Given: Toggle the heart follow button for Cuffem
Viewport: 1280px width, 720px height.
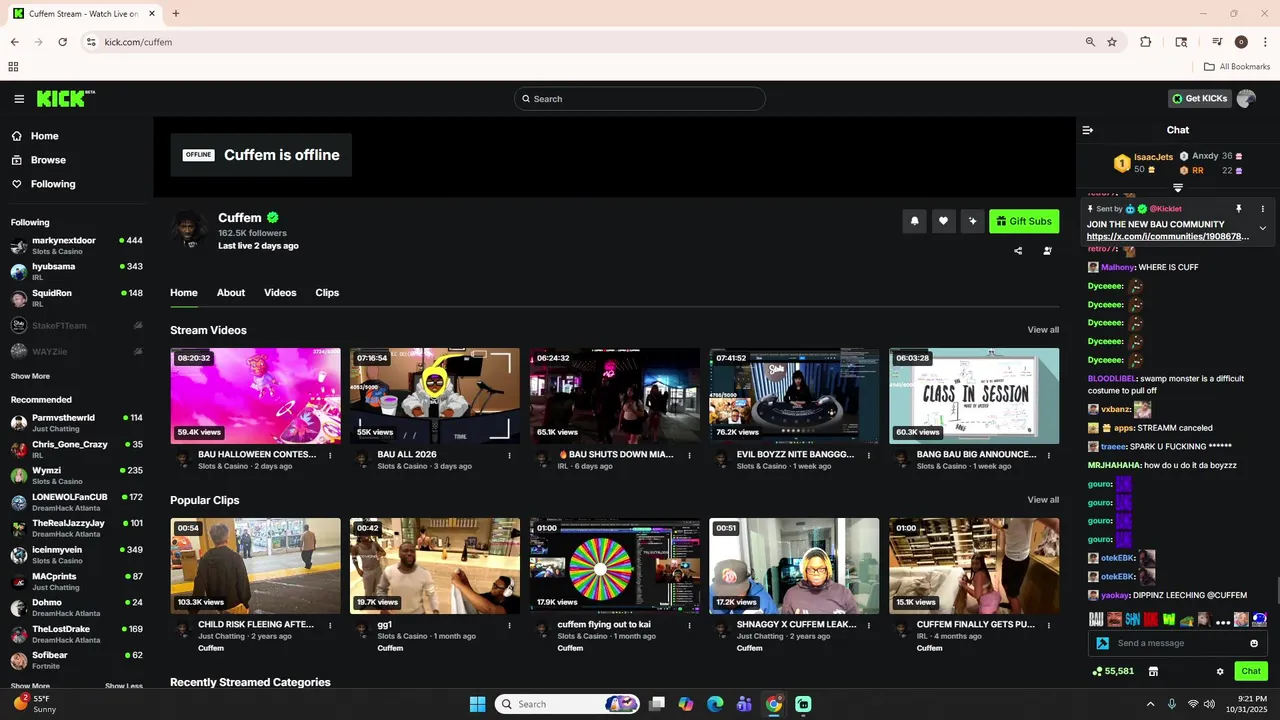Looking at the screenshot, I should (943, 221).
